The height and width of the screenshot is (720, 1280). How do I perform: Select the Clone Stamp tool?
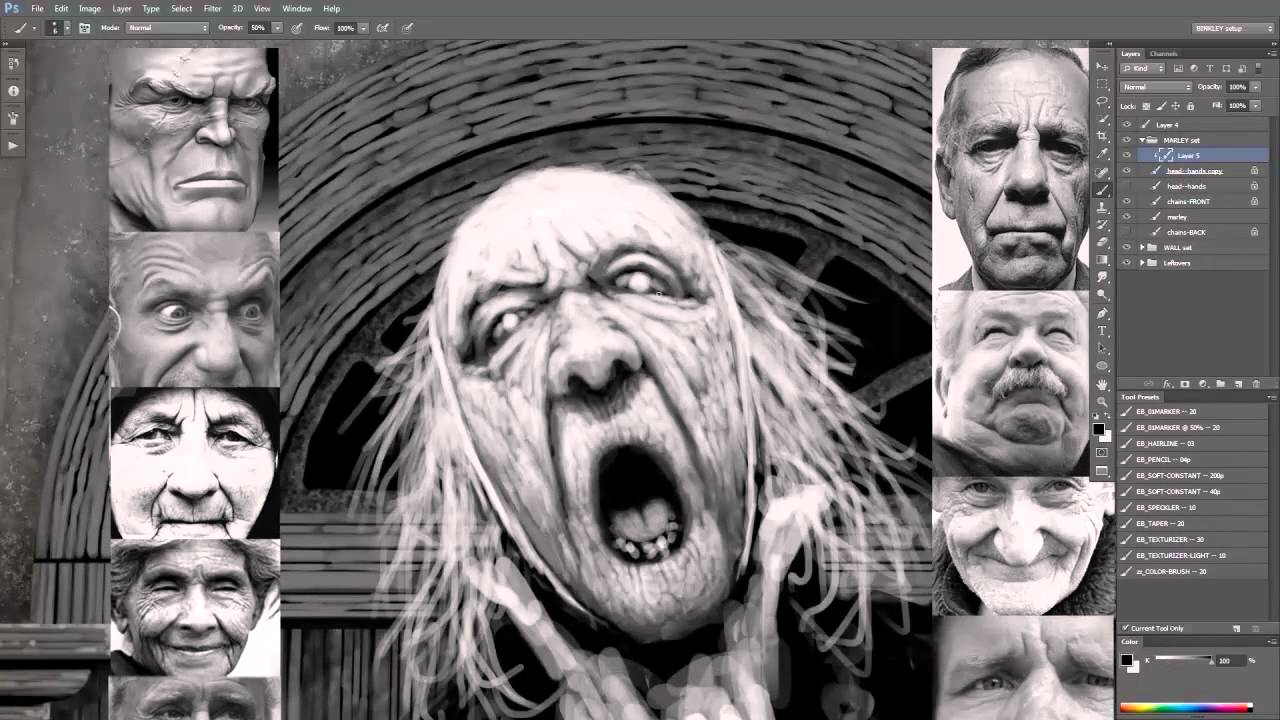(x=1102, y=207)
